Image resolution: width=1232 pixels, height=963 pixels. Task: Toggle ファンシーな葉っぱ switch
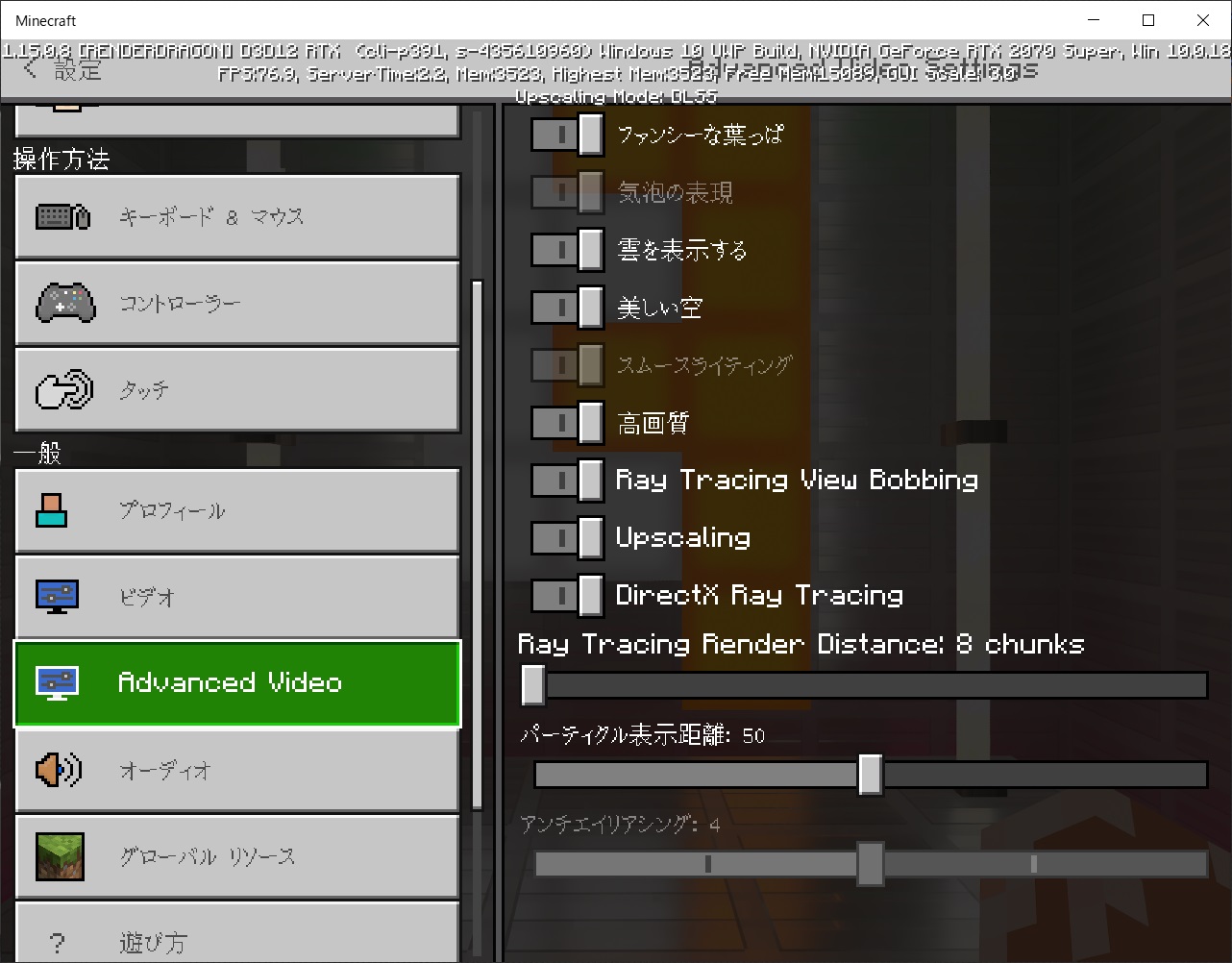pos(567,135)
